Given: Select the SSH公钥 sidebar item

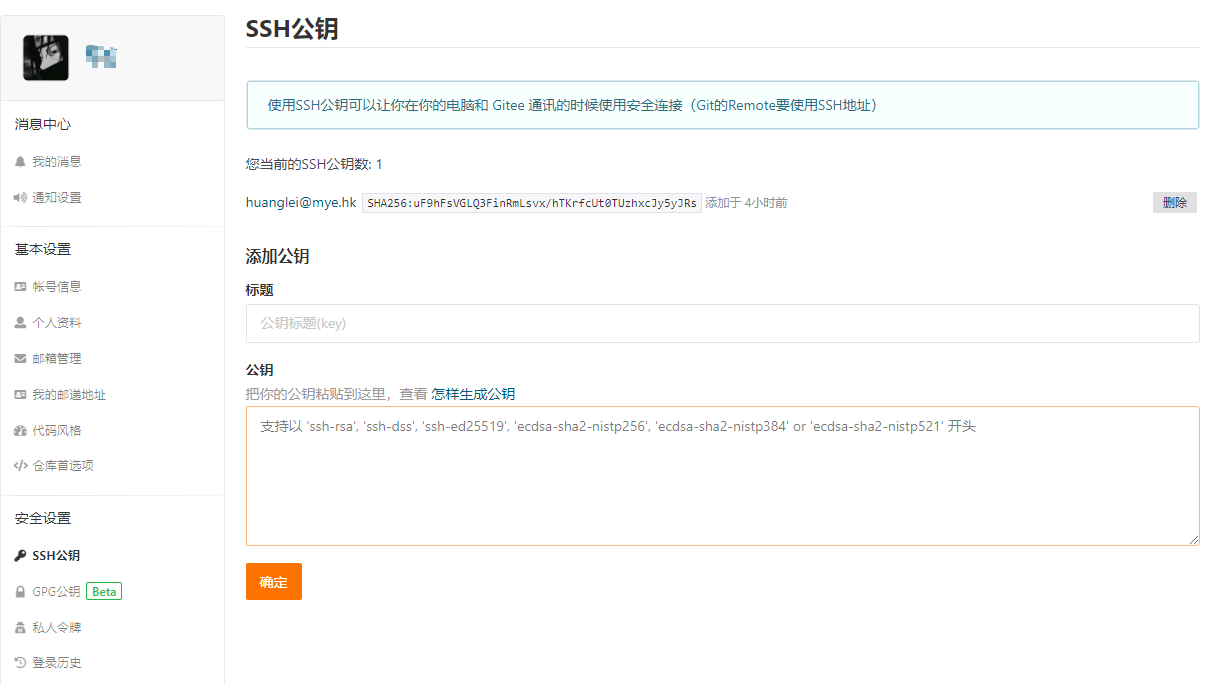Looking at the screenshot, I should 56,555.
